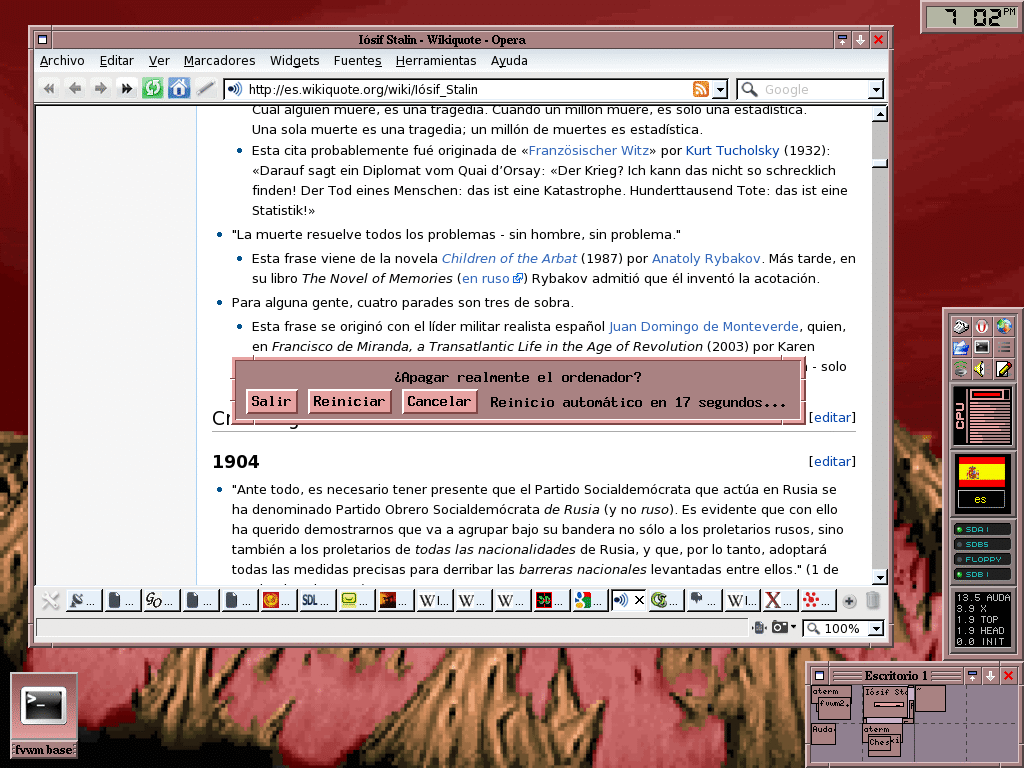Viewport: 1024px width, 768px height.
Task: Click the list lines icon in side panel
Action: 1004,348
